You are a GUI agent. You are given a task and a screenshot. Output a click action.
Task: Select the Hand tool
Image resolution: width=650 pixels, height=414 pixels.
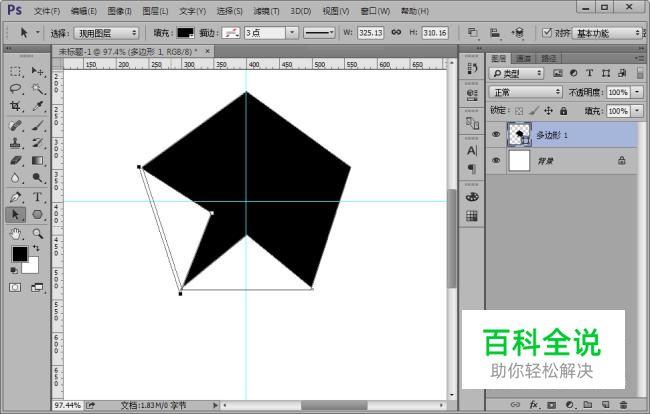tap(16, 234)
